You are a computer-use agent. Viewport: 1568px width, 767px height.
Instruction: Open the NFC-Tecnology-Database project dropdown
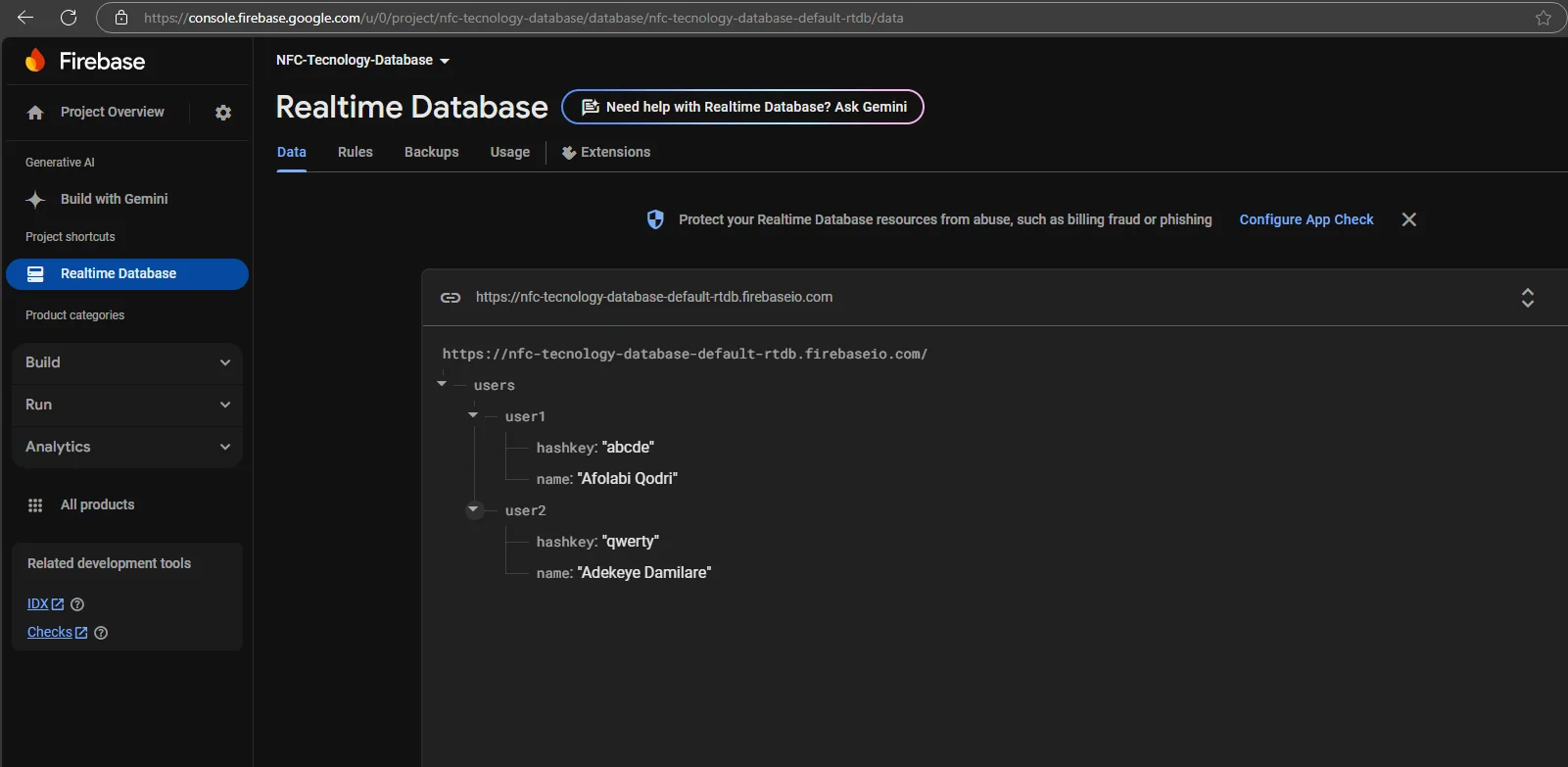pyautogui.click(x=362, y=61)
